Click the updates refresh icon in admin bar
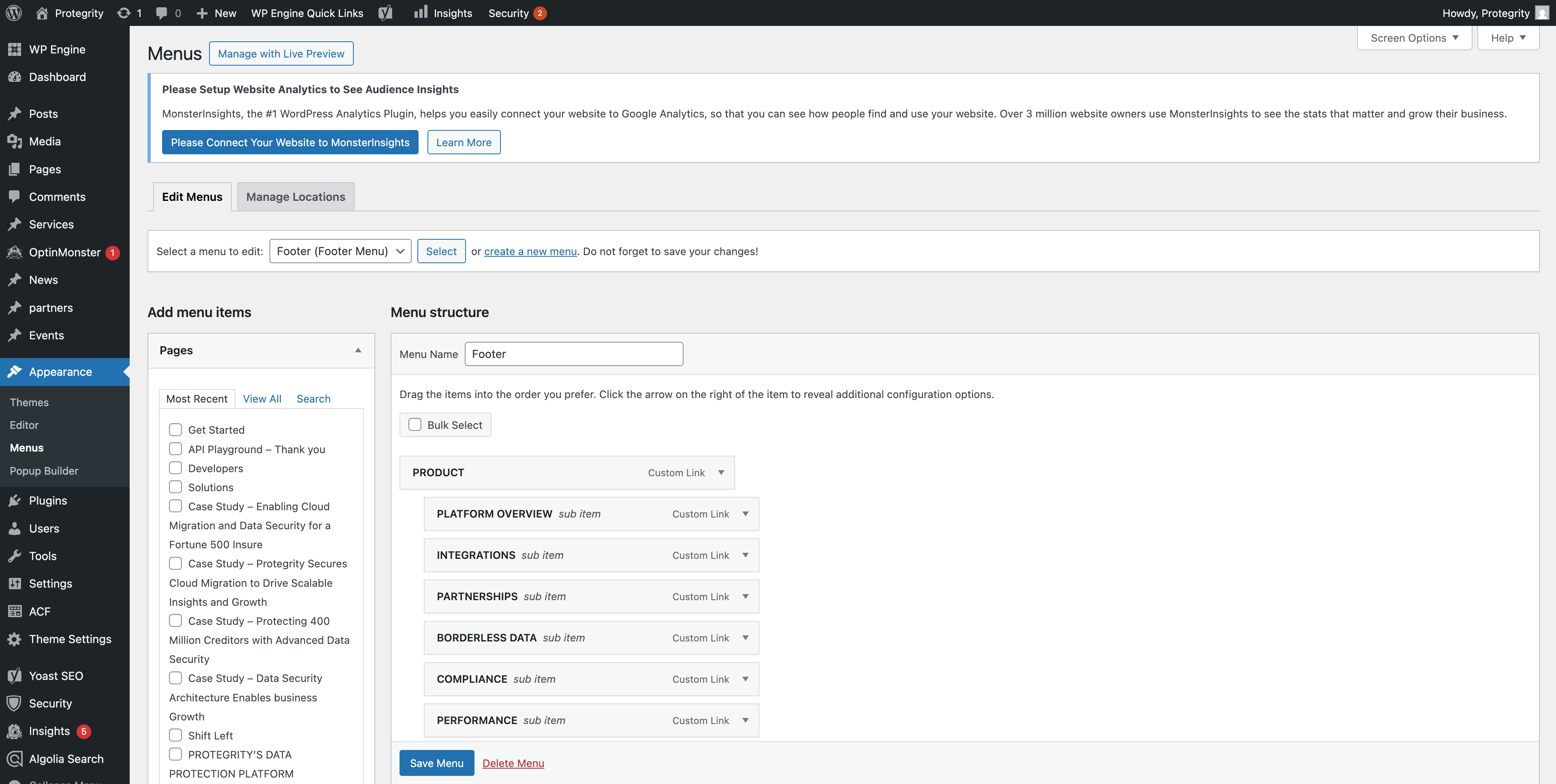Viewport: 1556px width, 784px height. point(124,13)
